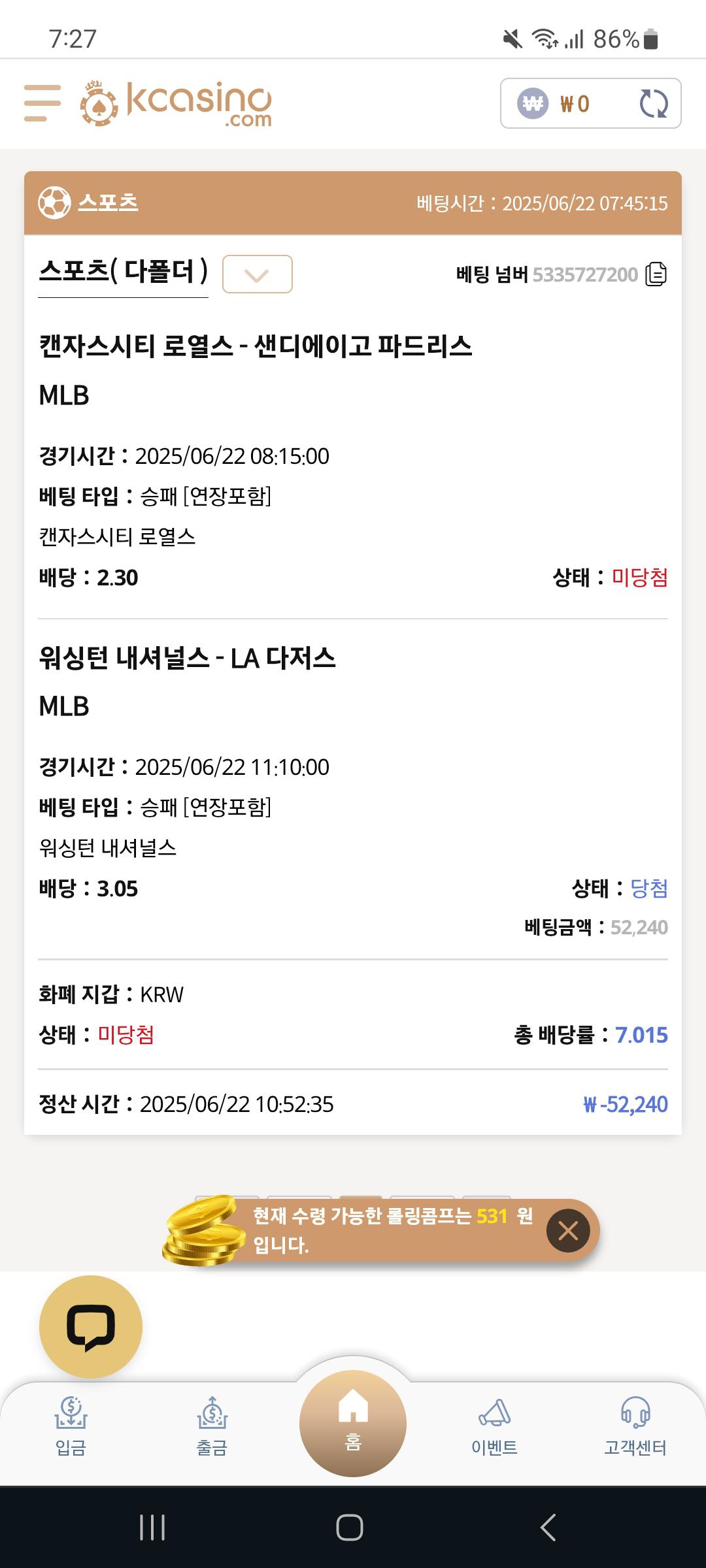Open the live chat bubble
Image resolution: width=706 pixels, height=1568 pixels.
91,1327
